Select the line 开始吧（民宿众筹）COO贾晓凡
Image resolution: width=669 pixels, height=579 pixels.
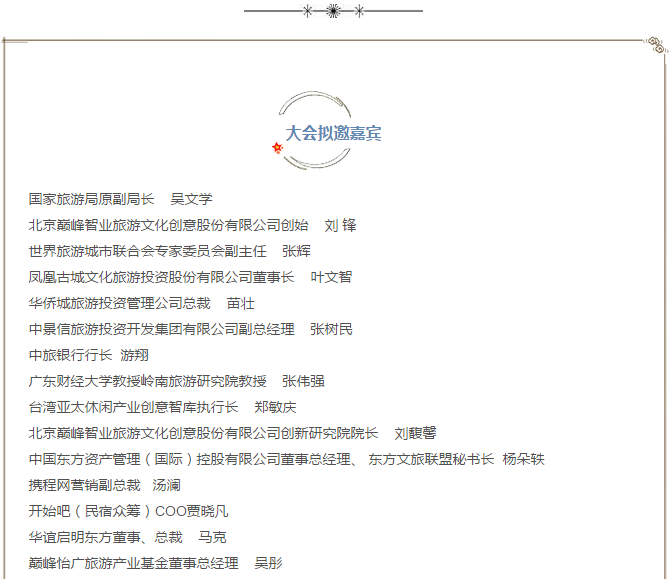click(128, 512)
